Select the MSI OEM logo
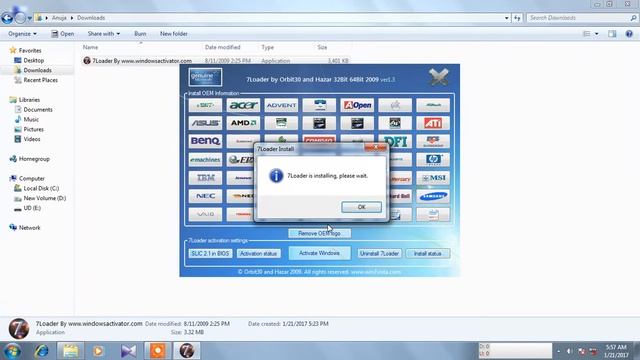 [433, 178]
